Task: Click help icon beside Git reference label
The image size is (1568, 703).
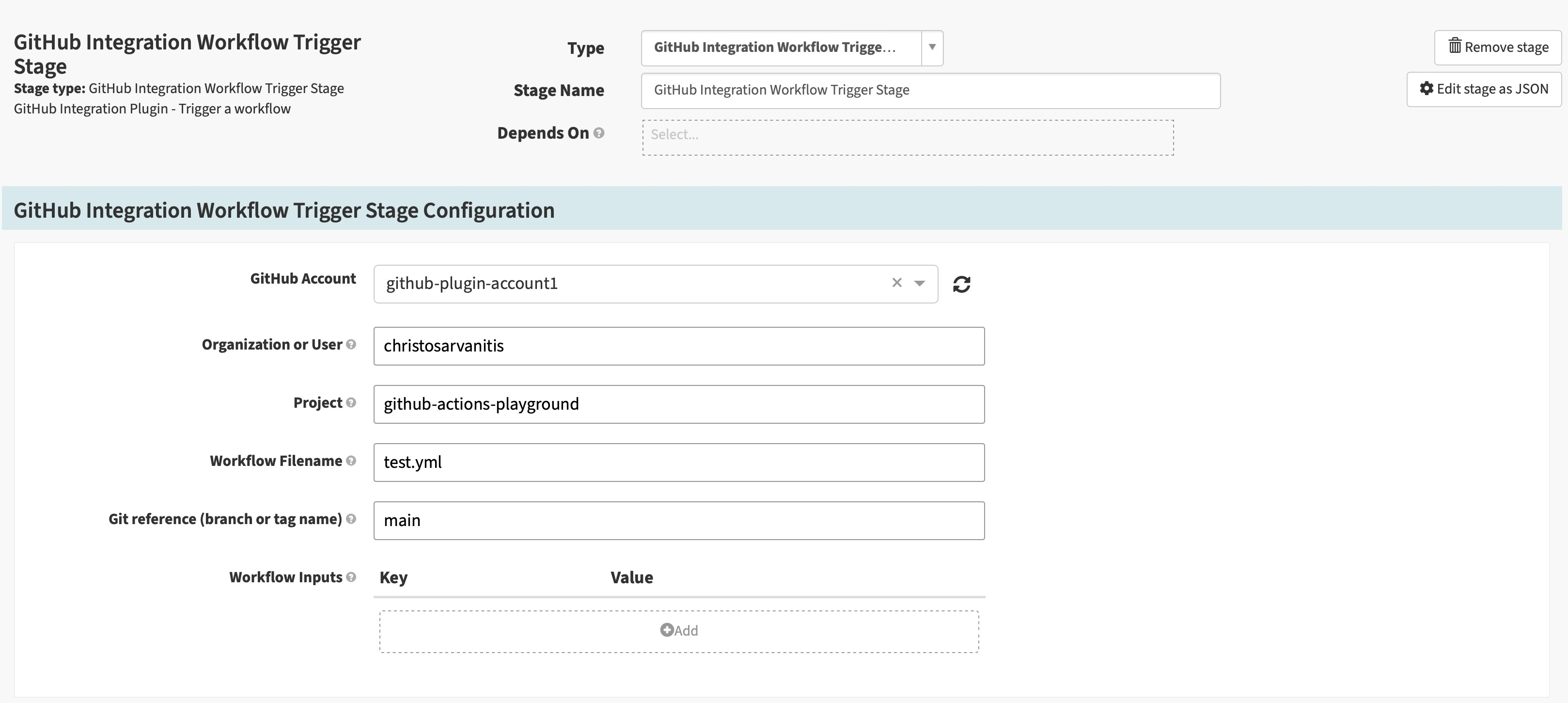Action: coord(351,519)
